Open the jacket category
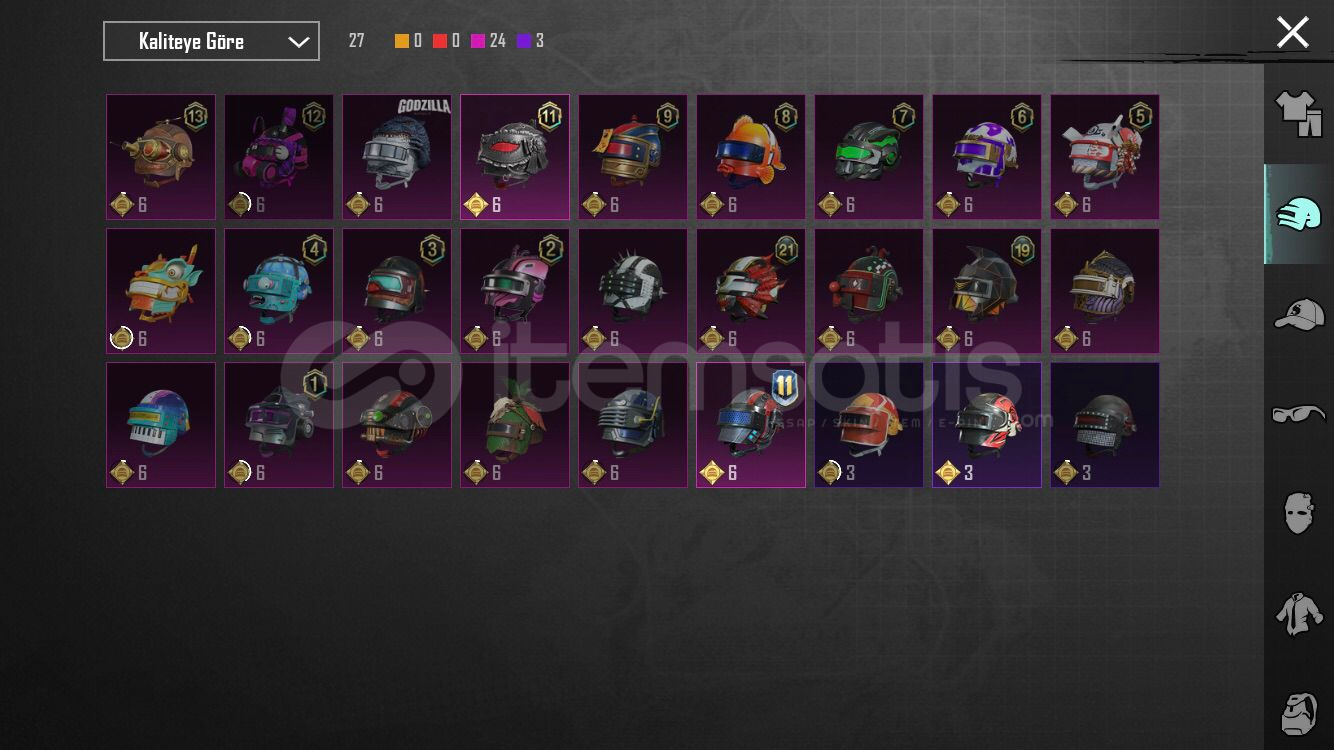The height and width of the screenshot is (750, 1334). 1298,612
